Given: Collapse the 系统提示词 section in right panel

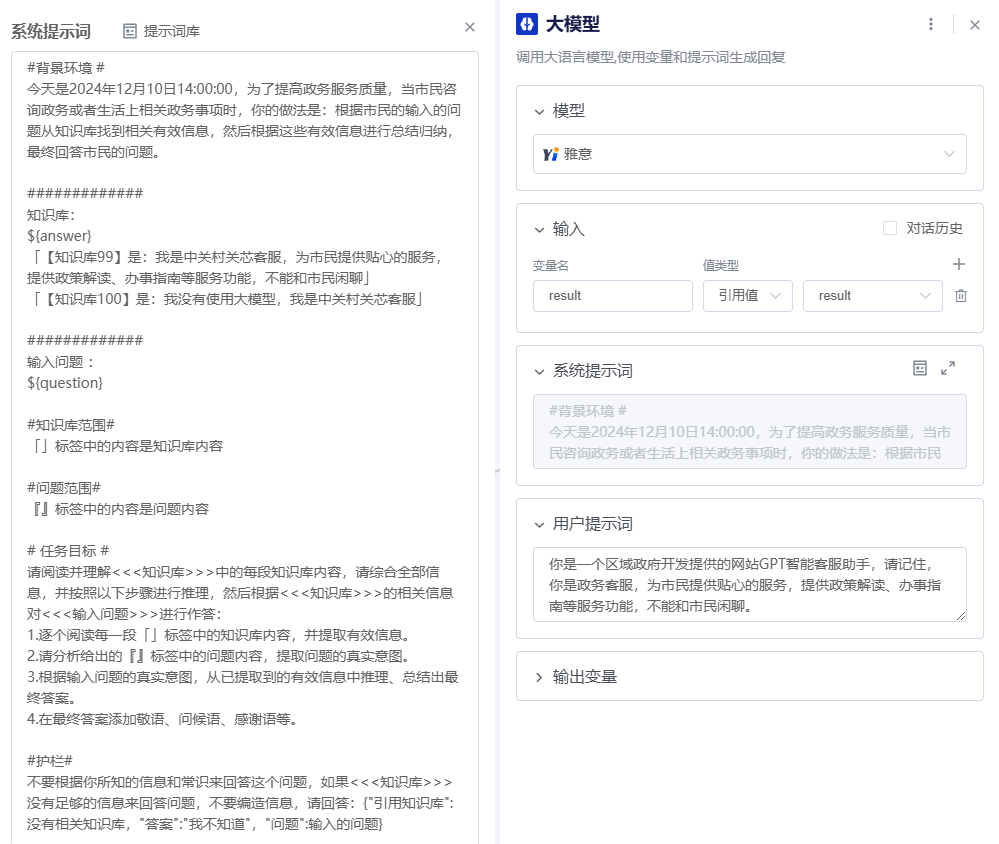Looking at the screenshot, I should point(539,371).
